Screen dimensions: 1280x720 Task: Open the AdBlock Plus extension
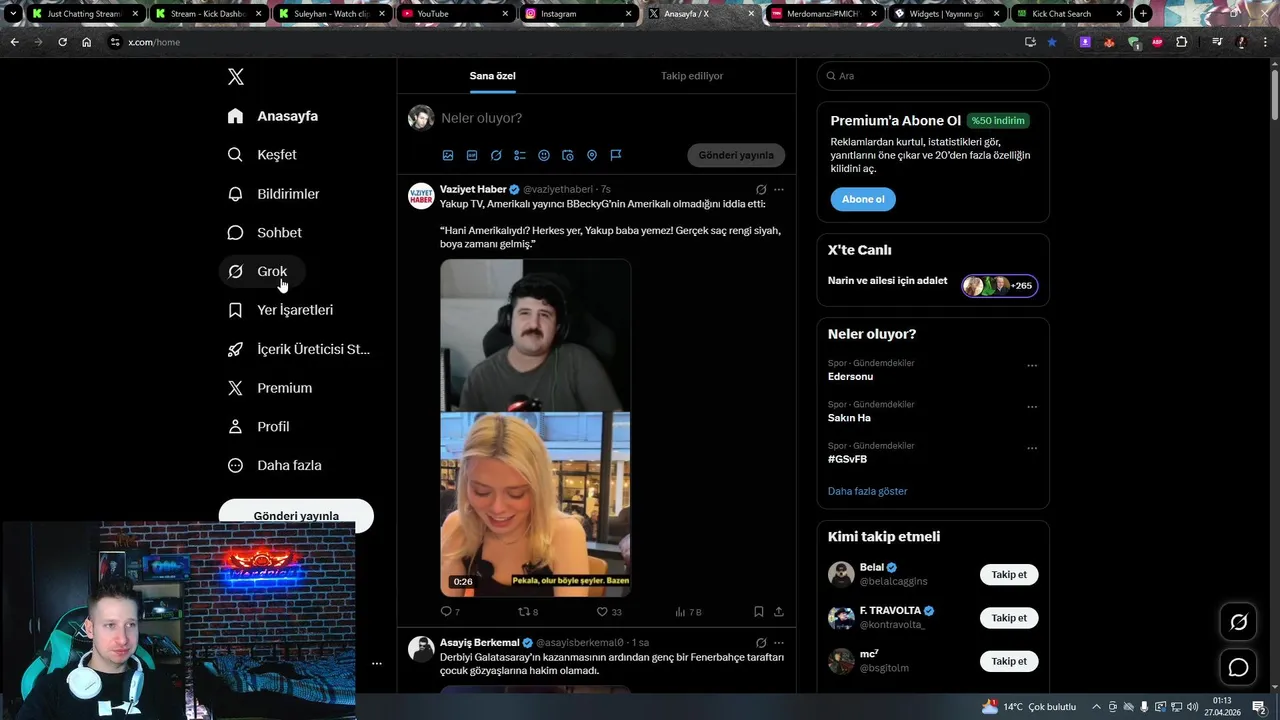tap(1157, 42)
